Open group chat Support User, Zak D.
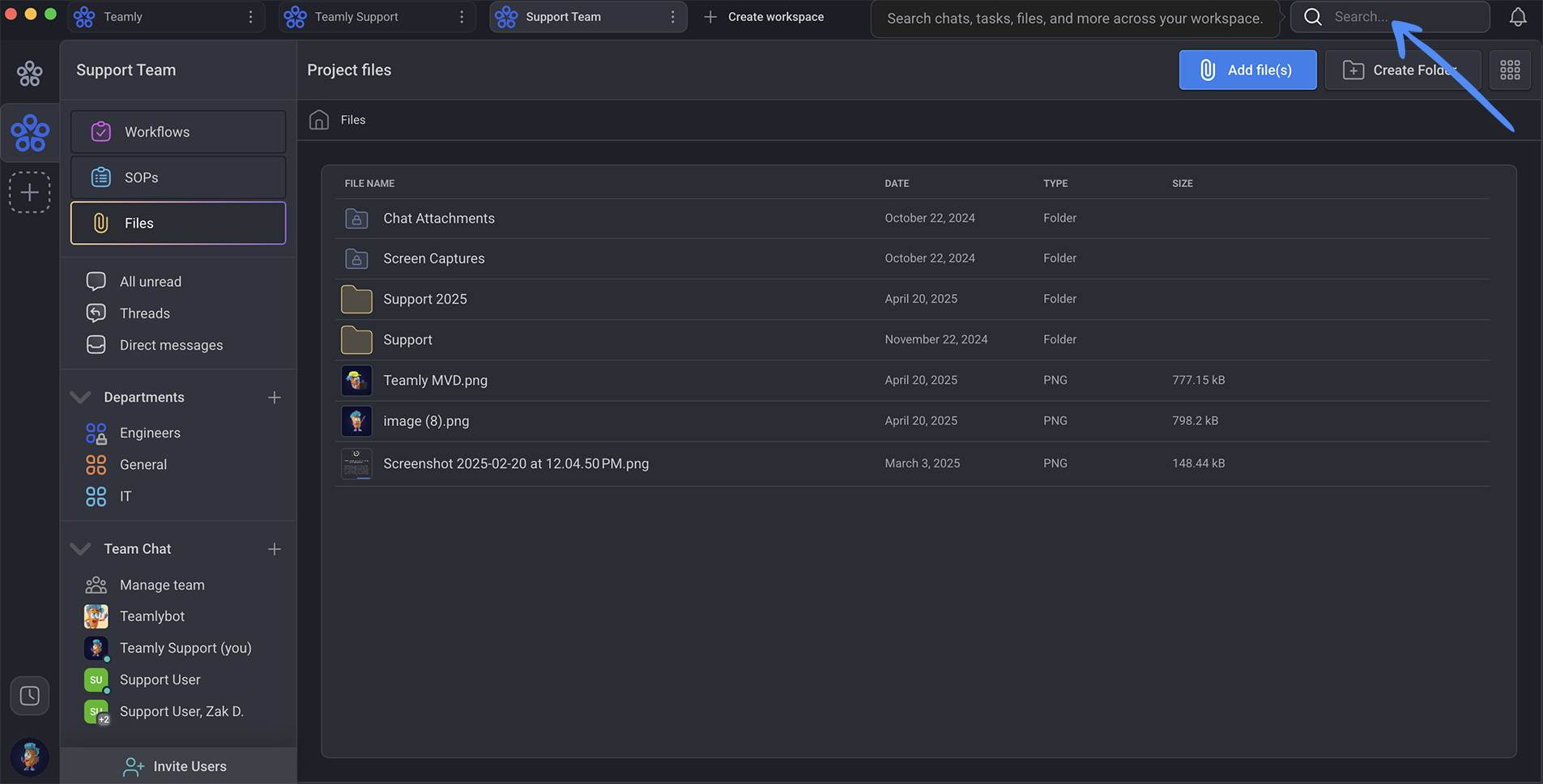Image resolution: width=1543 pixels, height=784 pixels. 181,711
